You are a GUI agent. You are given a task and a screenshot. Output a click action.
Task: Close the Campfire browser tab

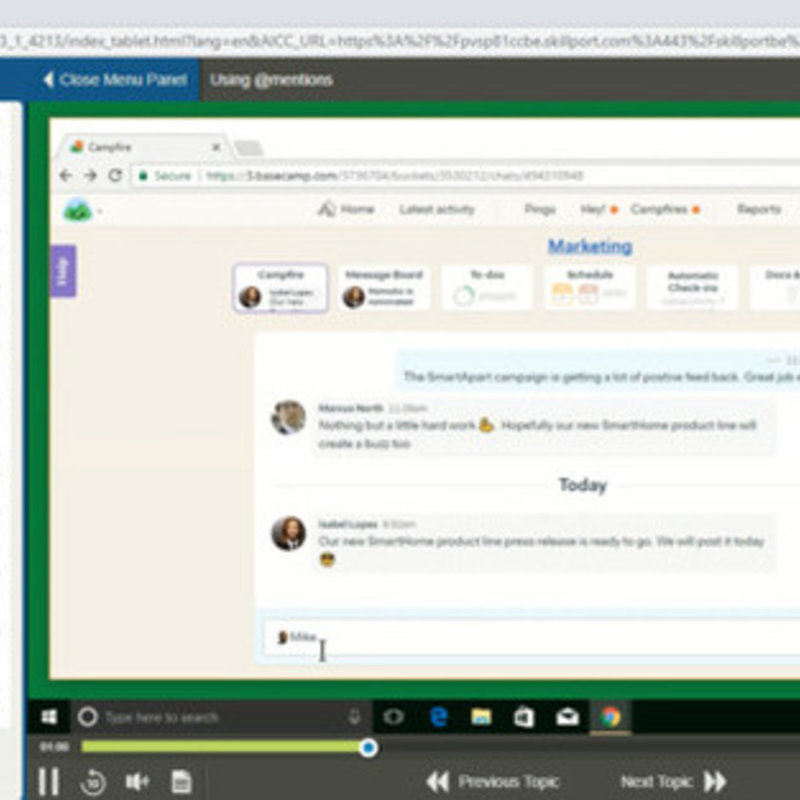pyautogui.click(x=216, y=147)
